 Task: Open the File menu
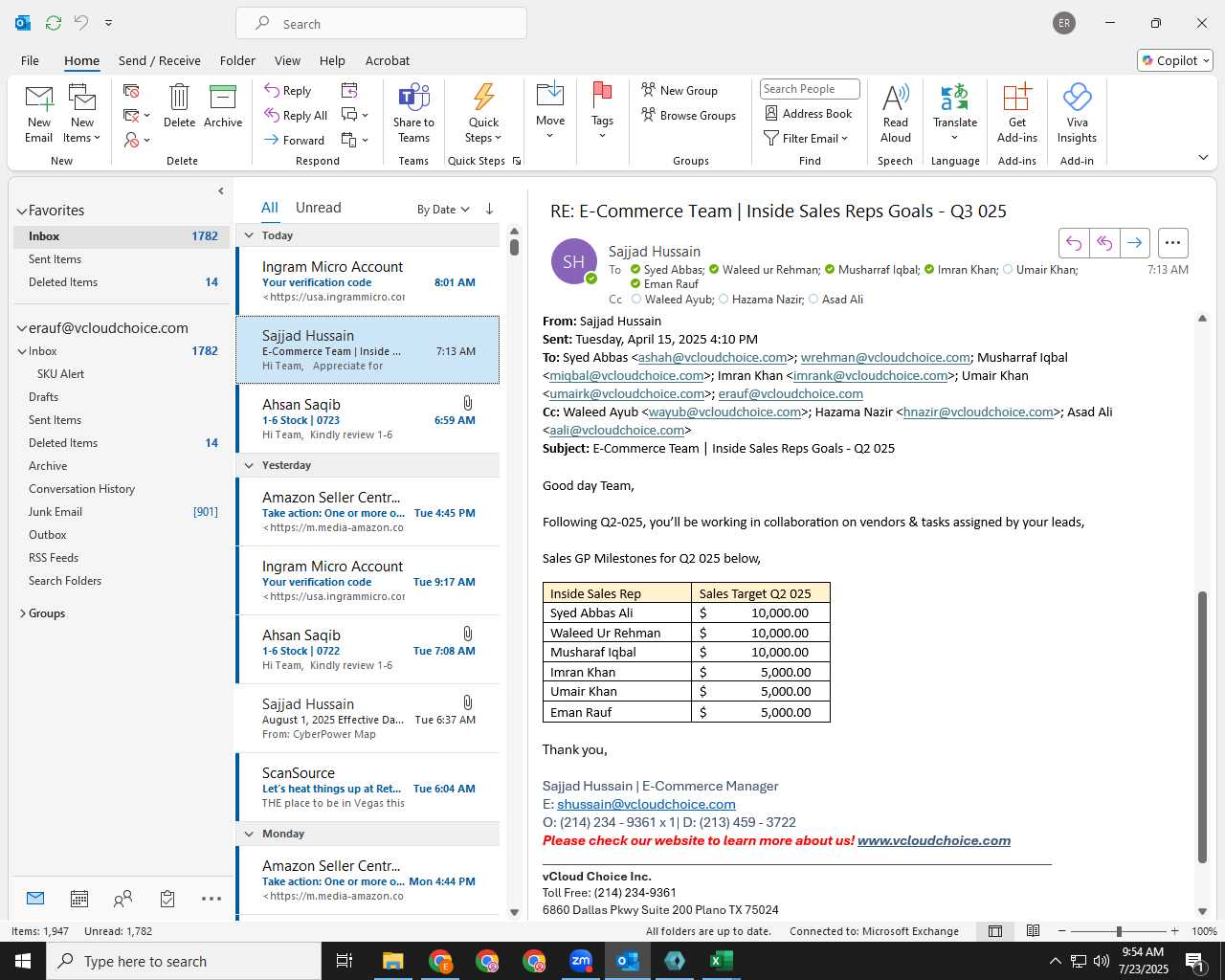tap(30, 60)
